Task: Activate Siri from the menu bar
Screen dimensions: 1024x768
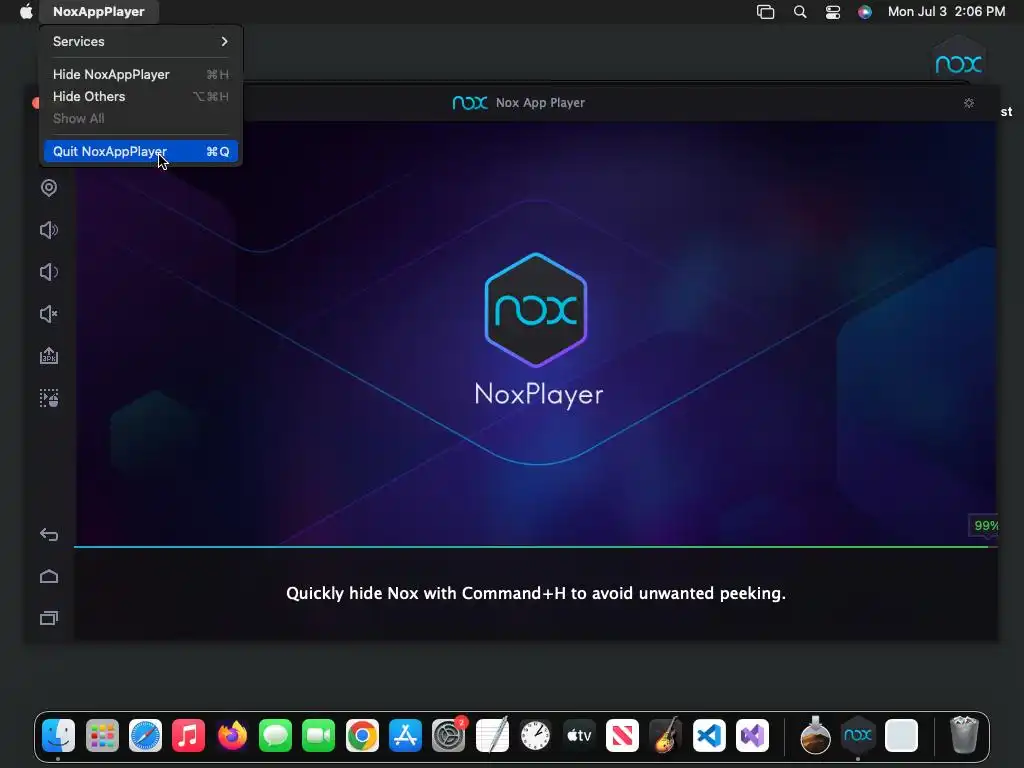Action: (865, 12)
